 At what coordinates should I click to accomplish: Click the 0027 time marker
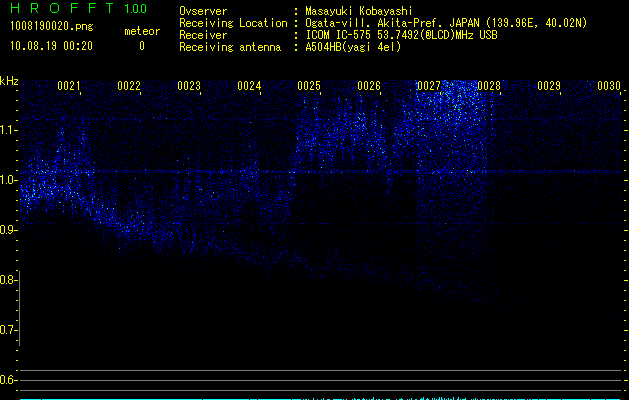click(x=429, y=86)
